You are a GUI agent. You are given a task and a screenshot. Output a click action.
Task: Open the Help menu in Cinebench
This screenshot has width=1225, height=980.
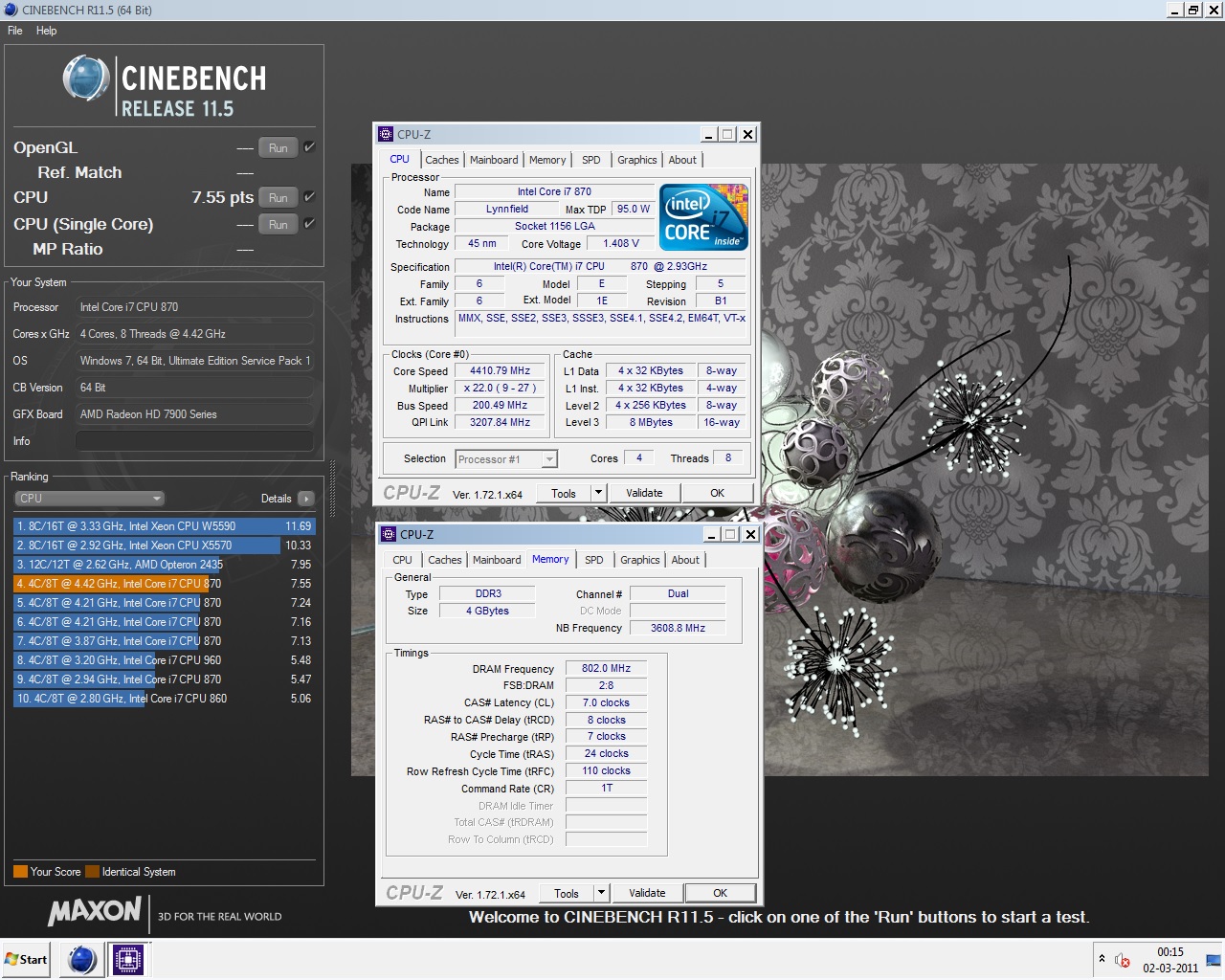coord(46,31)
